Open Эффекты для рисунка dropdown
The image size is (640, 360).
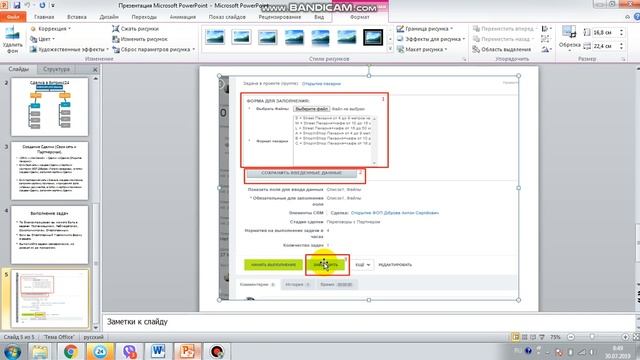tap(431, 39)
